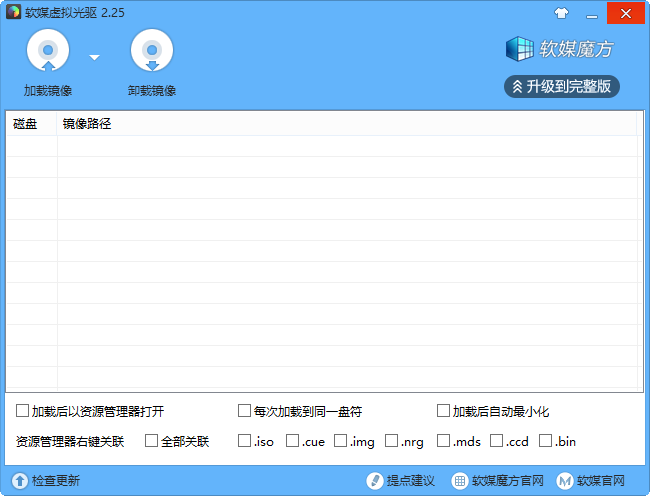Open the 软媒官网 link
Screen dimensions: 650x496
pos(601,481)
